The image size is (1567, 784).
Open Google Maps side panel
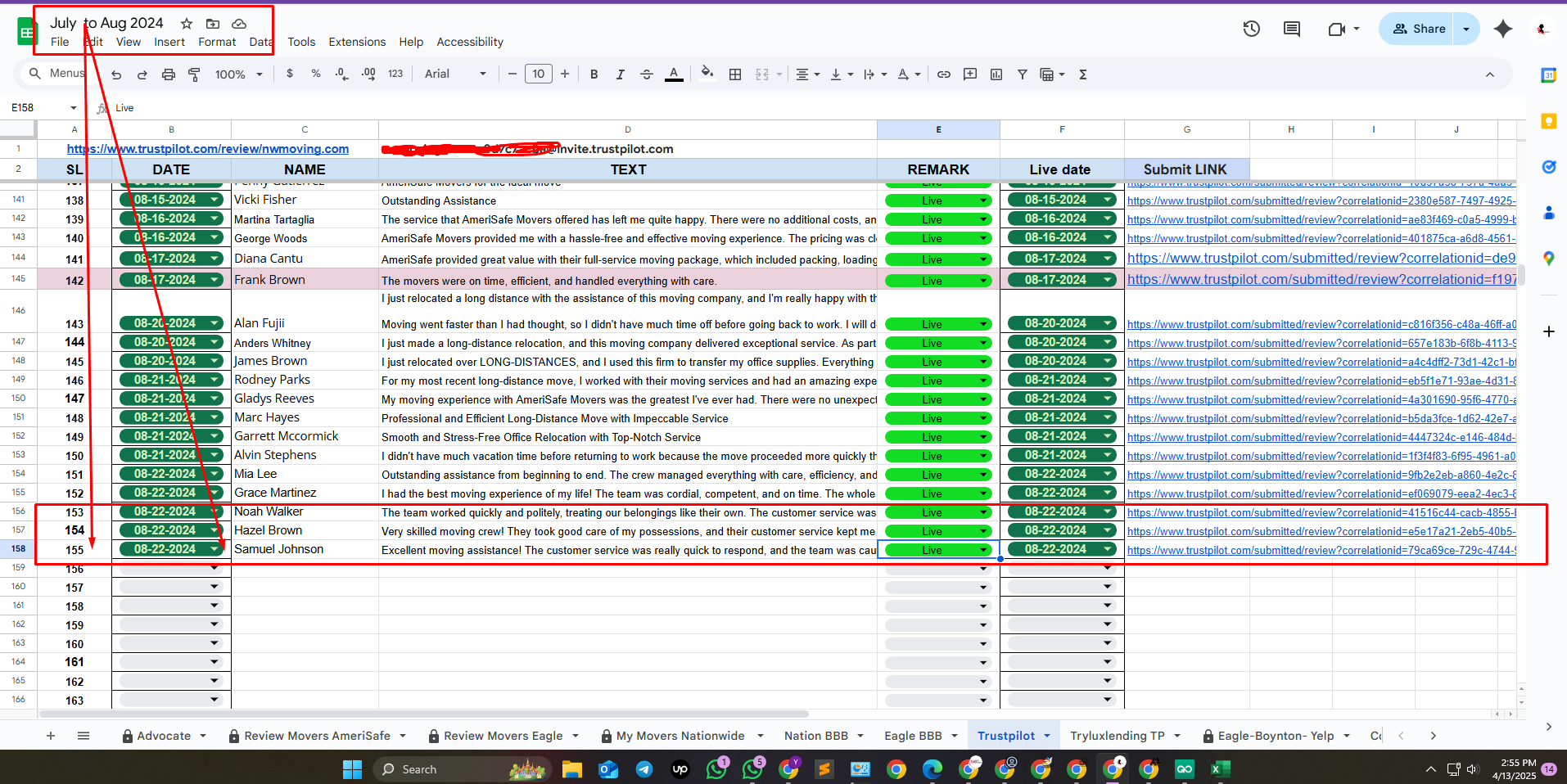coord(1548,259)
